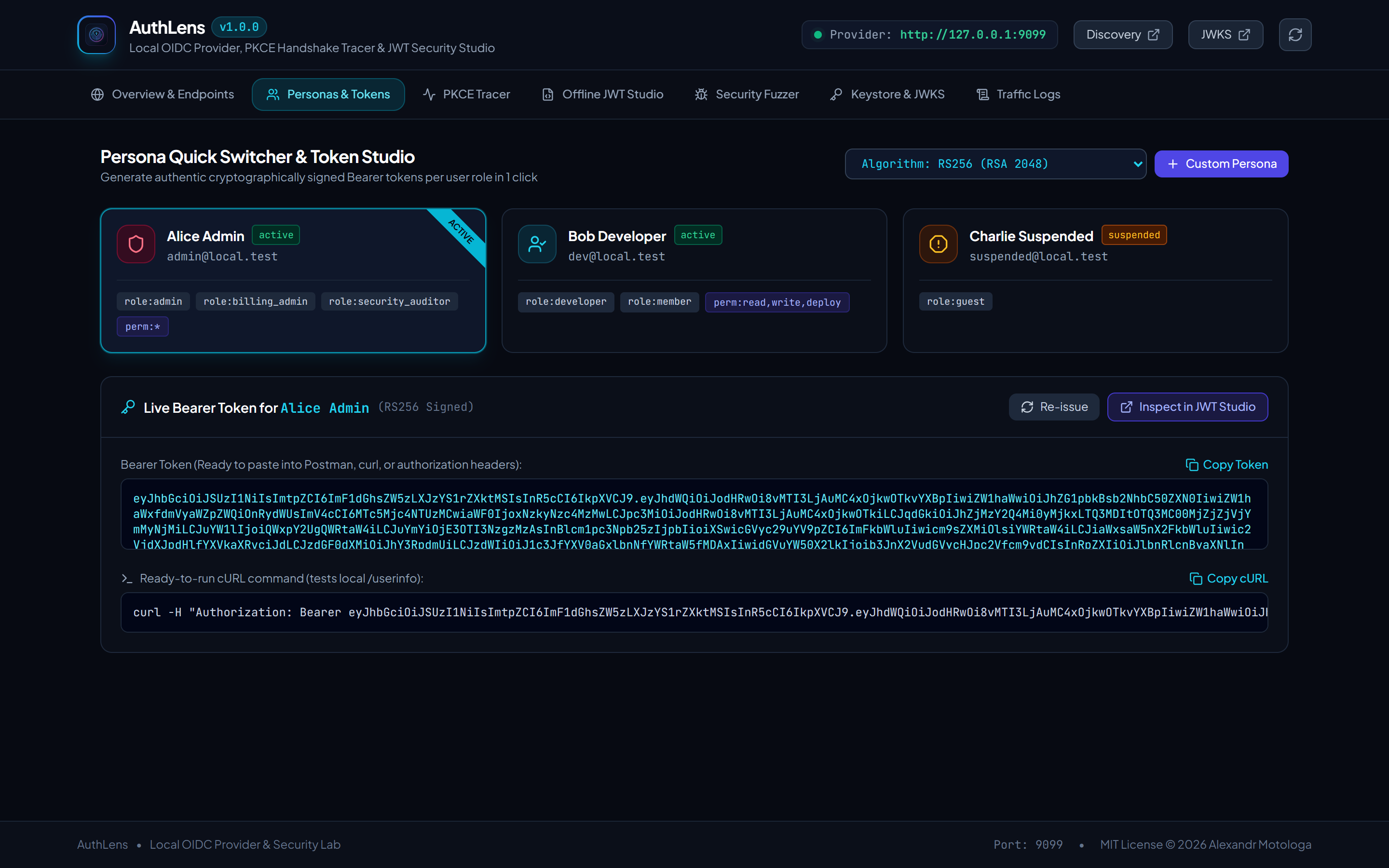Viewport: 1389px width, 868px height.
Task: Switch to Offline JWT Studio tab
Action: click(x=602, y=94)
